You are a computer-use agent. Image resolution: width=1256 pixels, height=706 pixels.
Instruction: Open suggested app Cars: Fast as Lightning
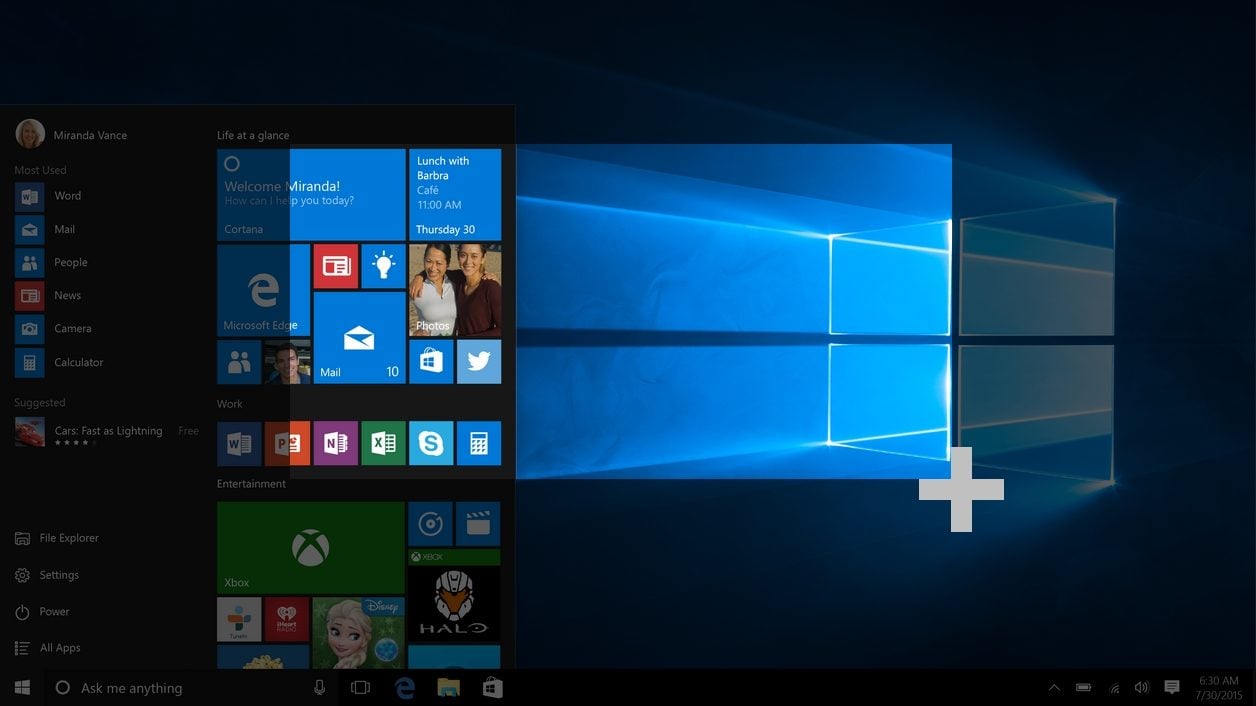tap(106, 432)
